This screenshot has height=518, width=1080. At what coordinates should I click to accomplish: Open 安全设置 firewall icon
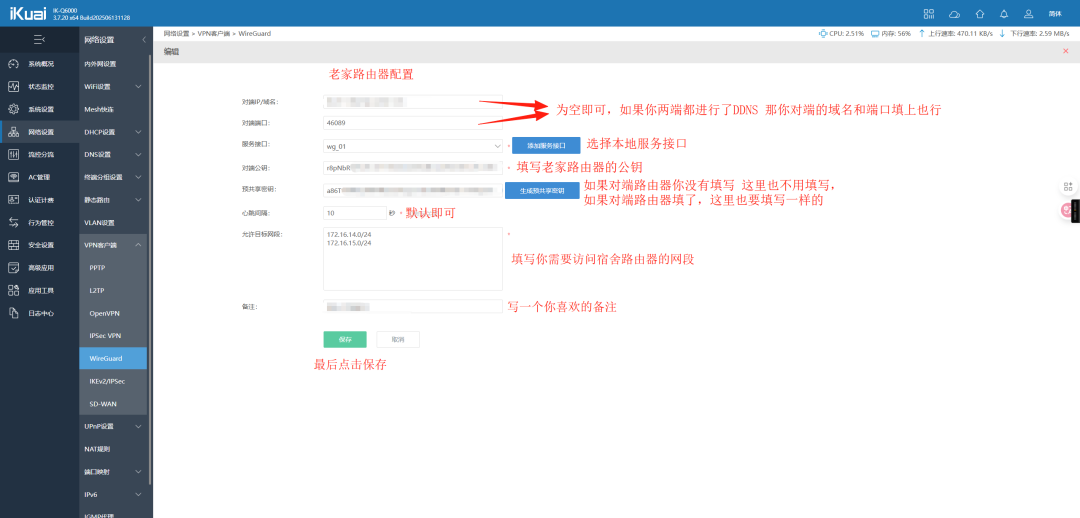(x=13, y=245)
